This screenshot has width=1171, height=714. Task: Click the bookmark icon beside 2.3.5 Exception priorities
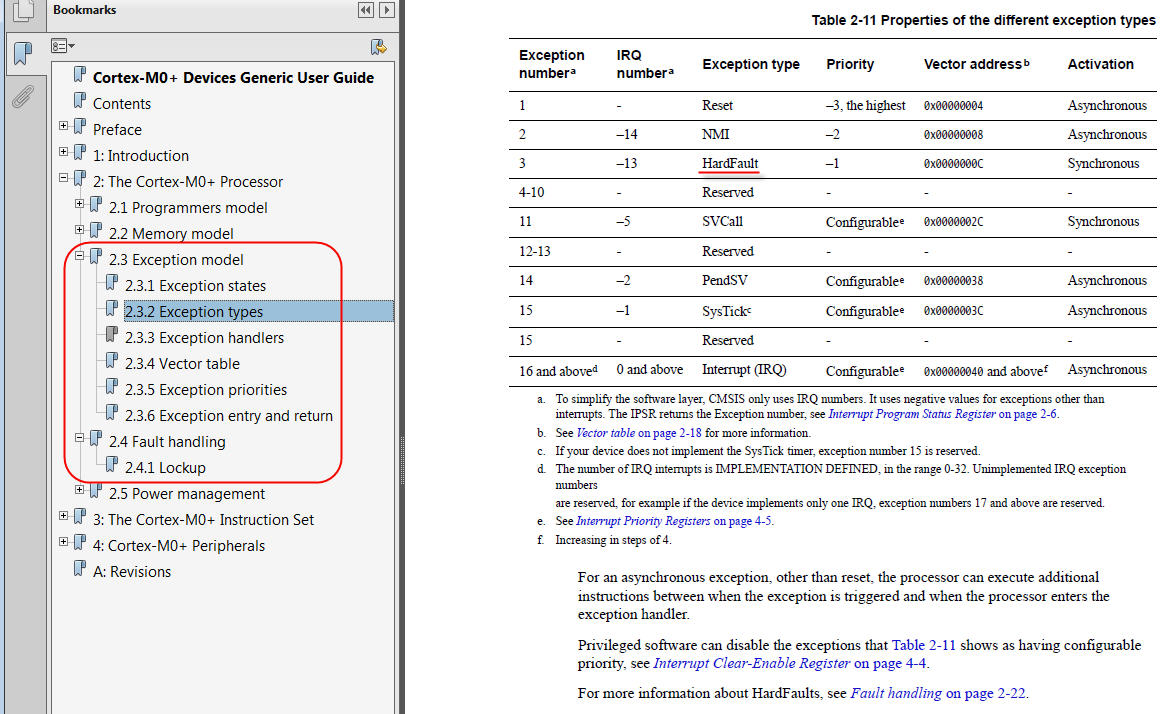coord(112,386)
